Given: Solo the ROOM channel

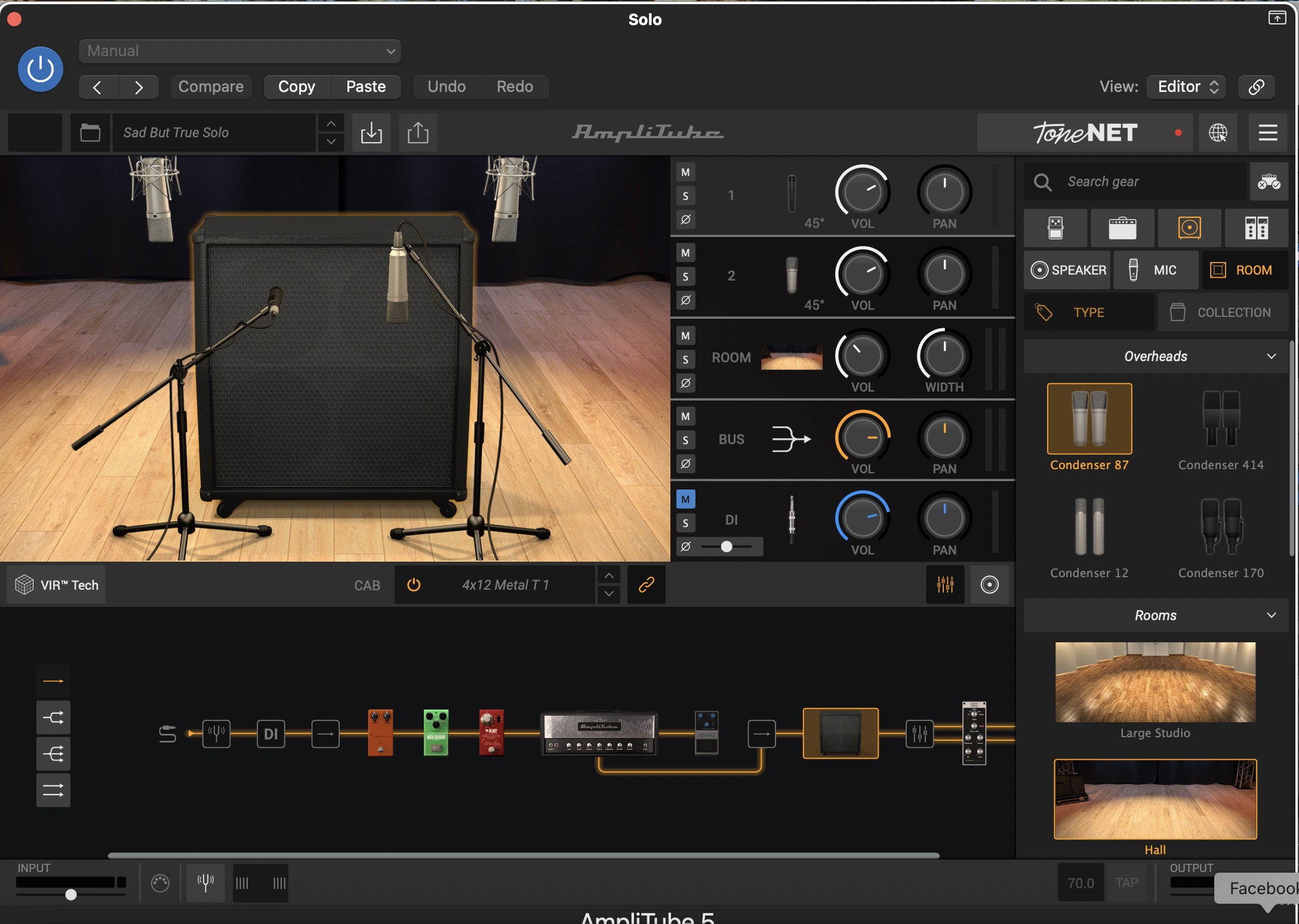Looking at the screenshot, I should pos(685,359).
